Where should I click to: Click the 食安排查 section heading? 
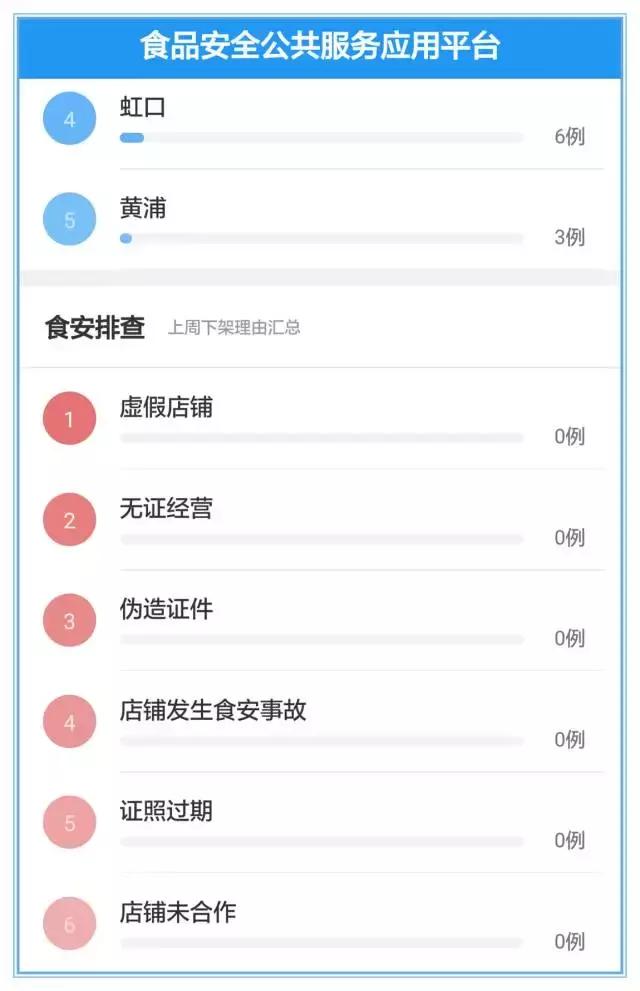pos(95,327)
